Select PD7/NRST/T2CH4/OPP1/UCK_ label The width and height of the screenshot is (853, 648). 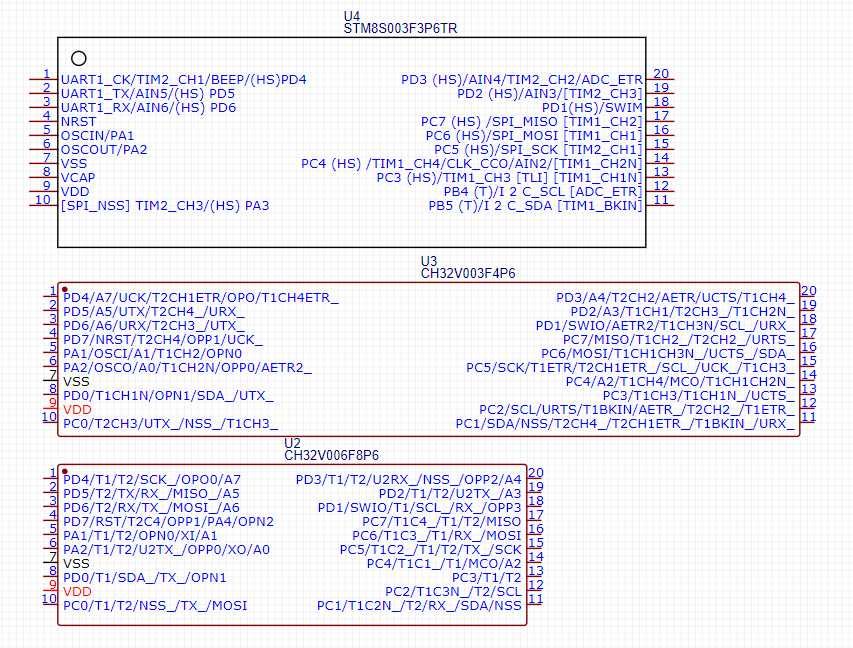click(x=163, y=340)
